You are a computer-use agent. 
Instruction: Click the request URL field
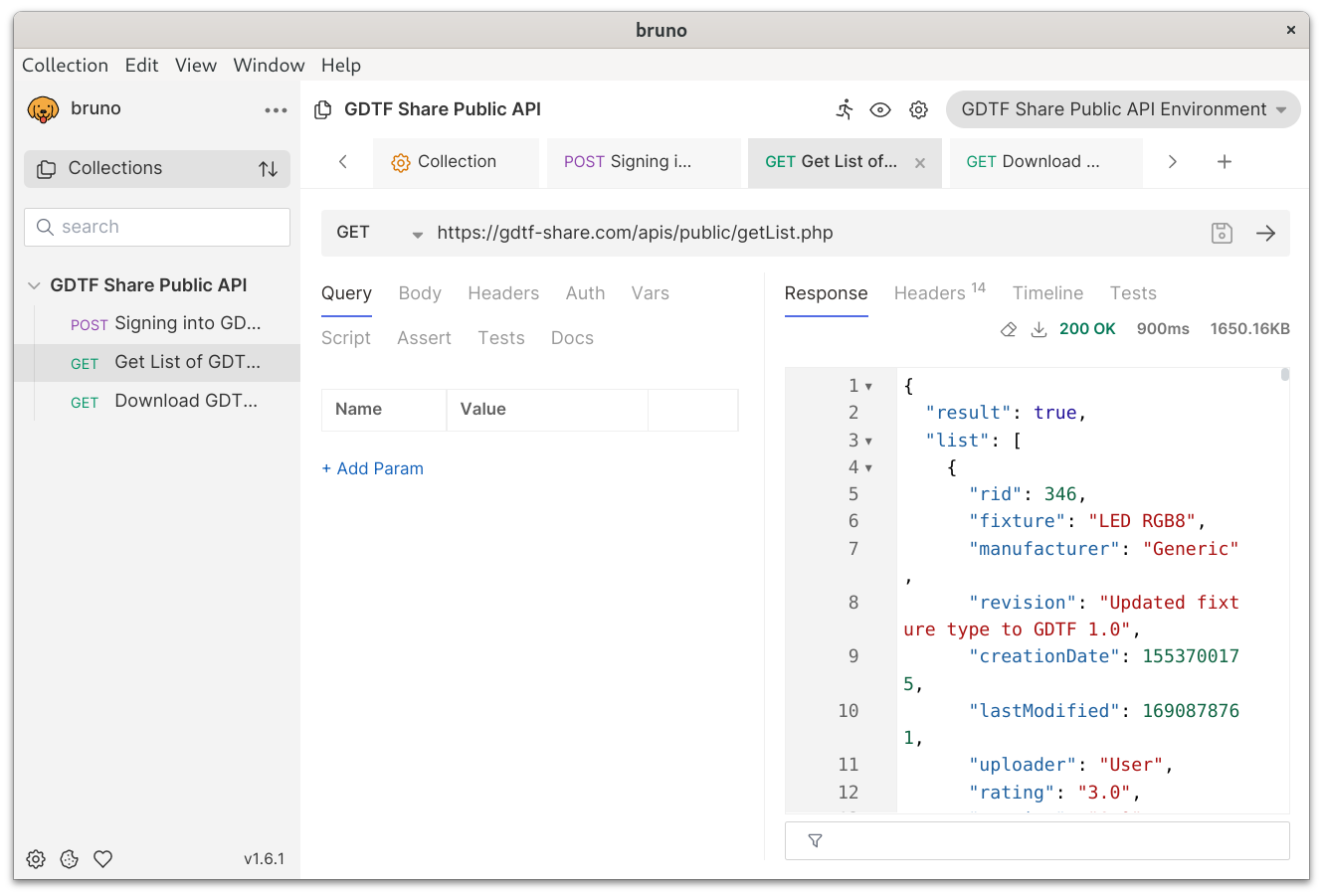tap(816, 233)
